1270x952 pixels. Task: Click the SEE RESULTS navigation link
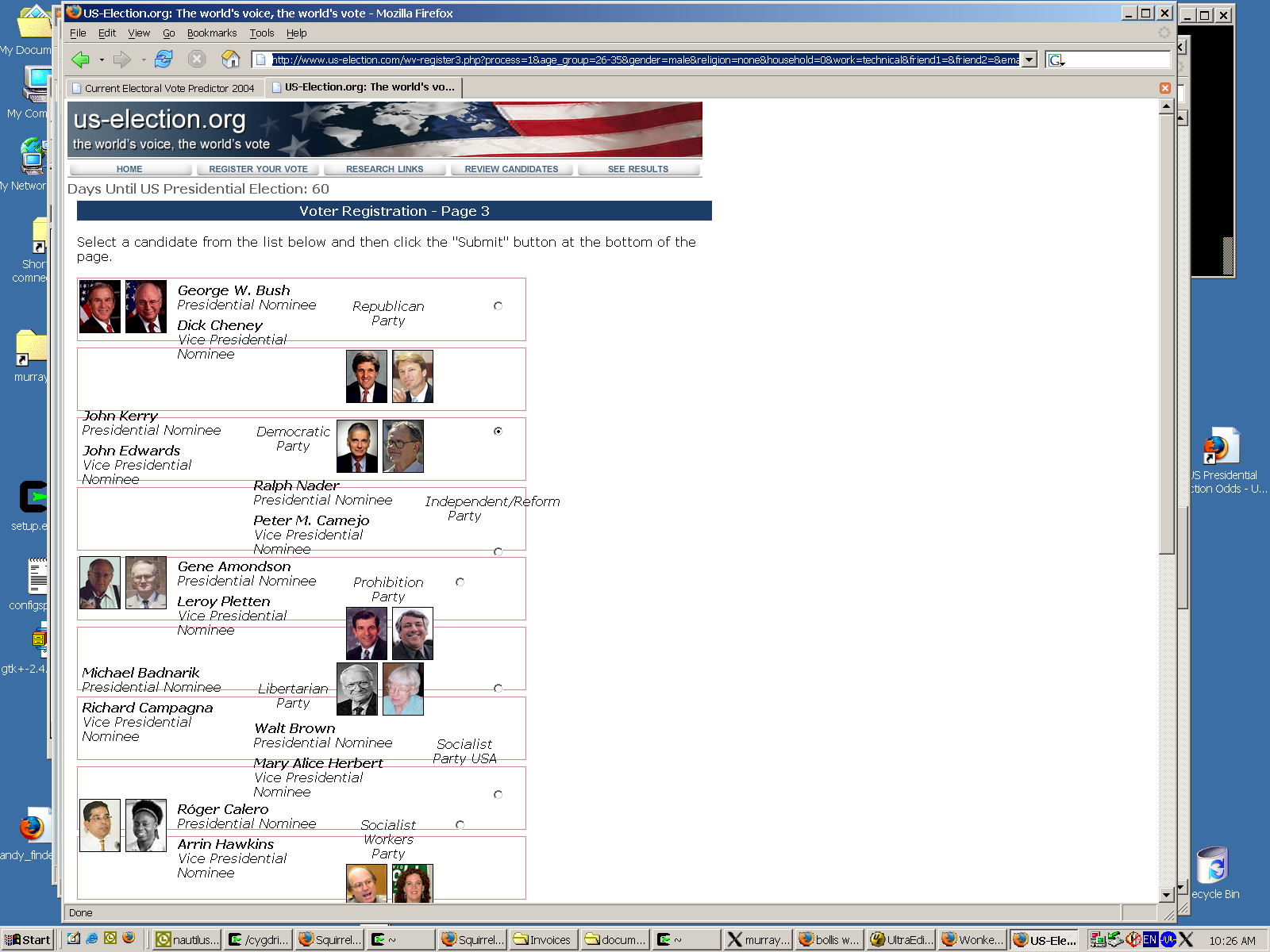click(638, 169)
